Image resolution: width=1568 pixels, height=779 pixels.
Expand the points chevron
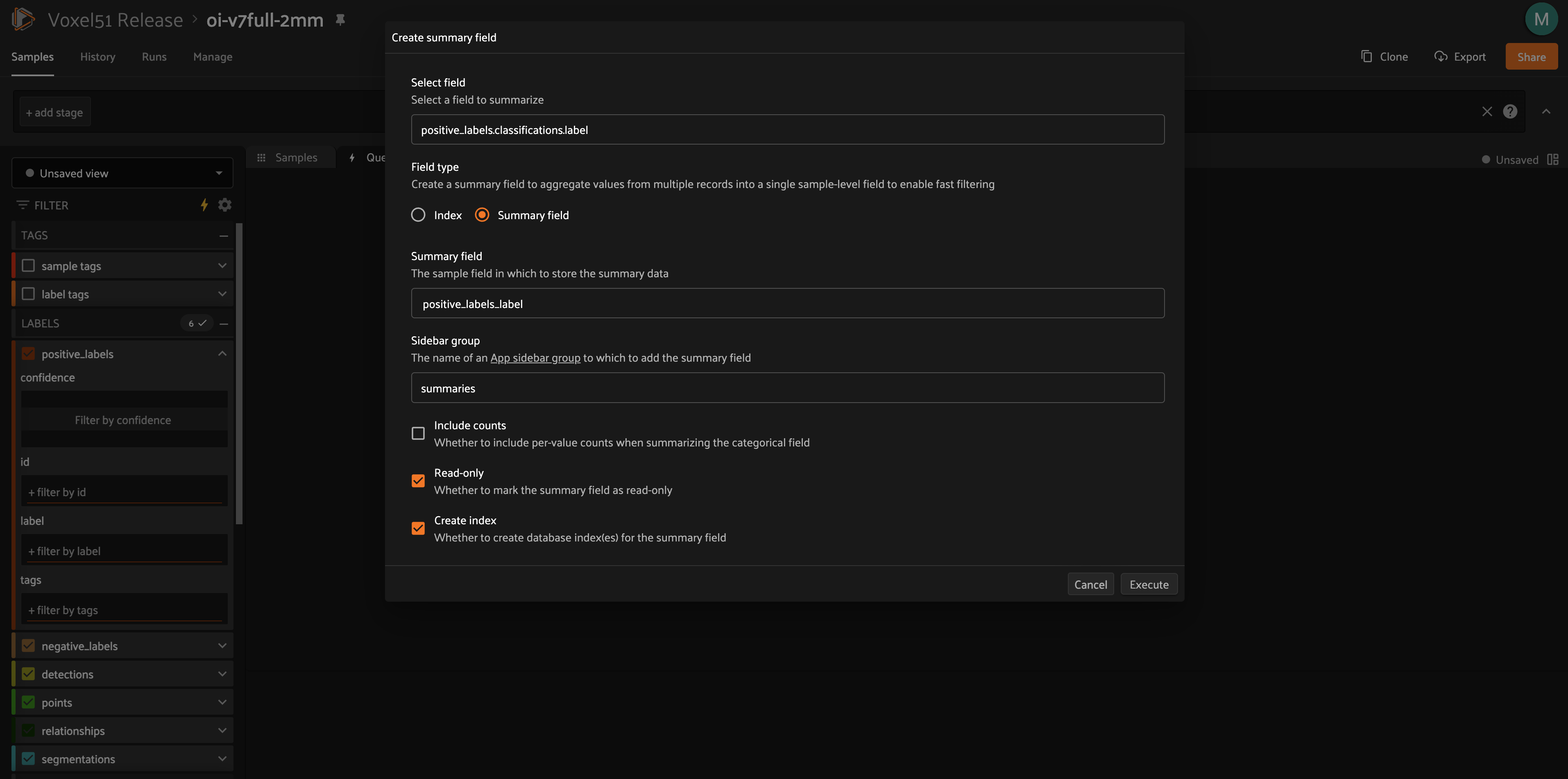click(222, 702)
